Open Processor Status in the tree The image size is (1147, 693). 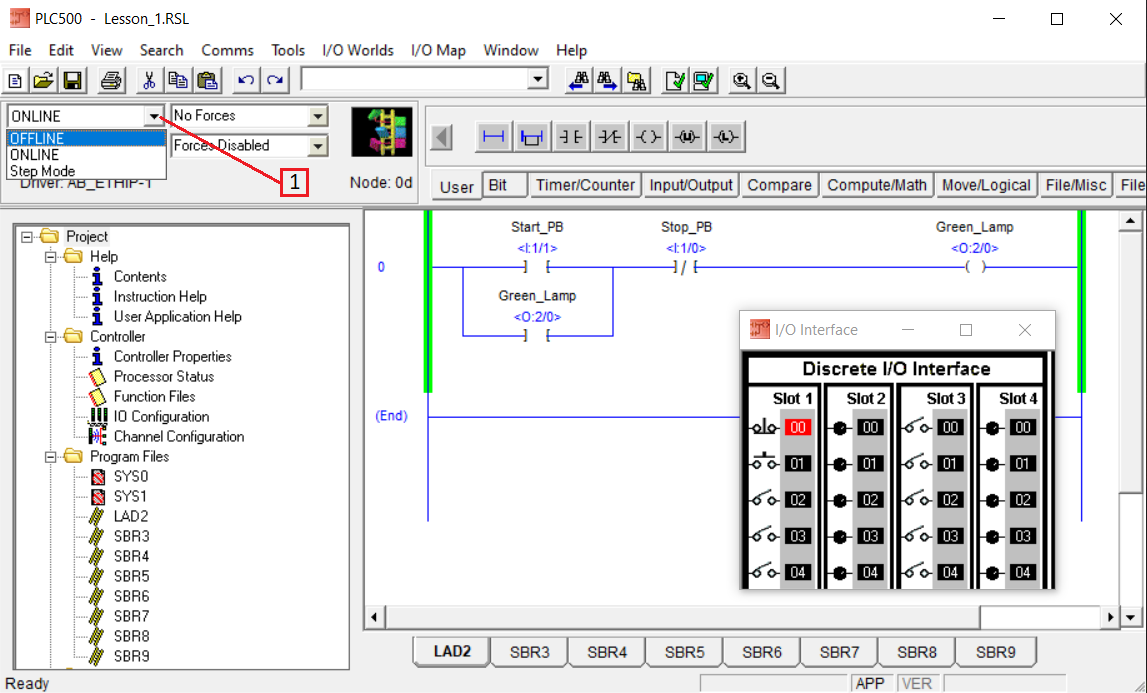click(x=164, y=377)
